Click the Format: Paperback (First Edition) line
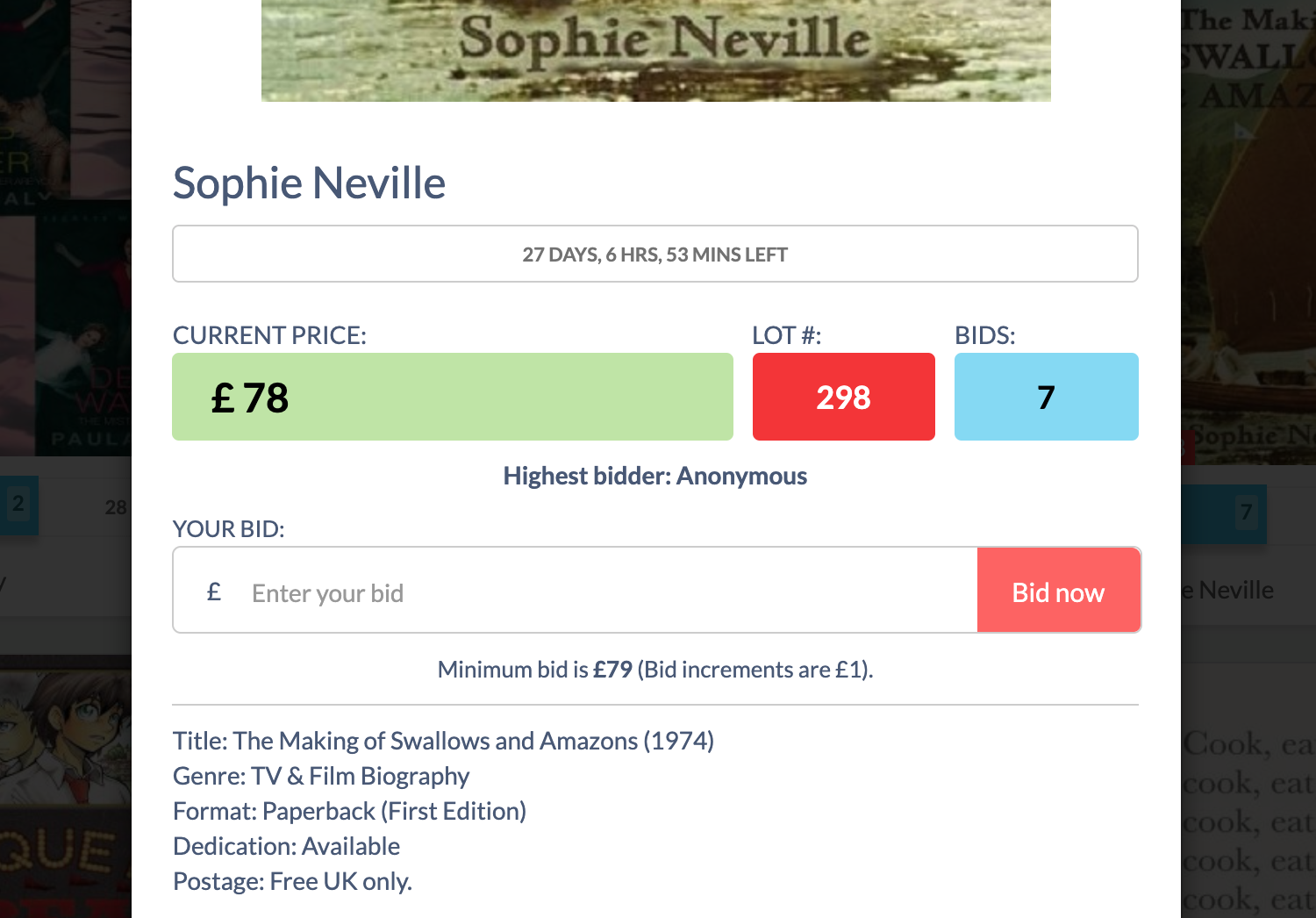 [349, 811]
